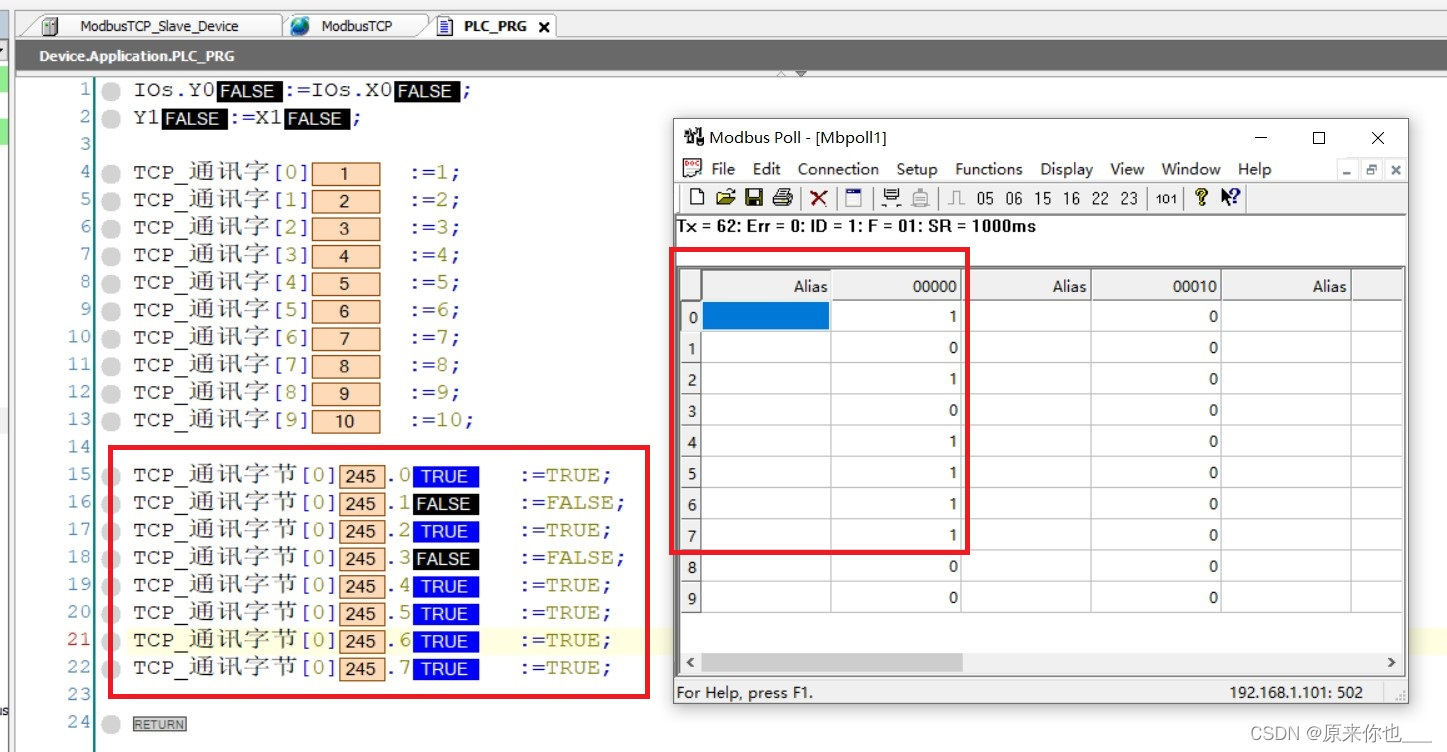Click the context help arrow-question icon

point(1230,197)
